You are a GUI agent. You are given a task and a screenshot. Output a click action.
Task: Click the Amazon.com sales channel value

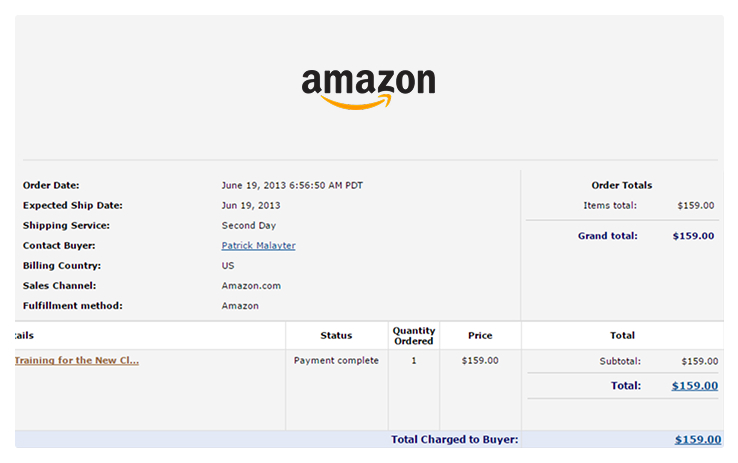[251, 286]
